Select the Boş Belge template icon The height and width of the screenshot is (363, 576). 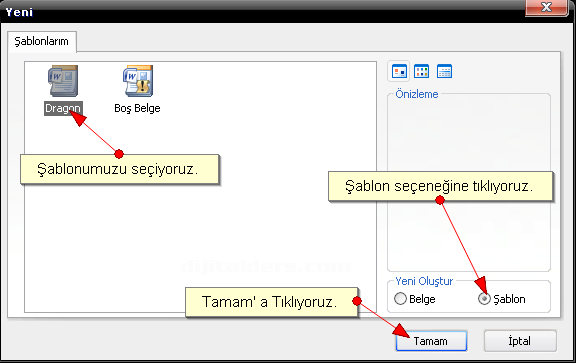[x=138, y=81]
